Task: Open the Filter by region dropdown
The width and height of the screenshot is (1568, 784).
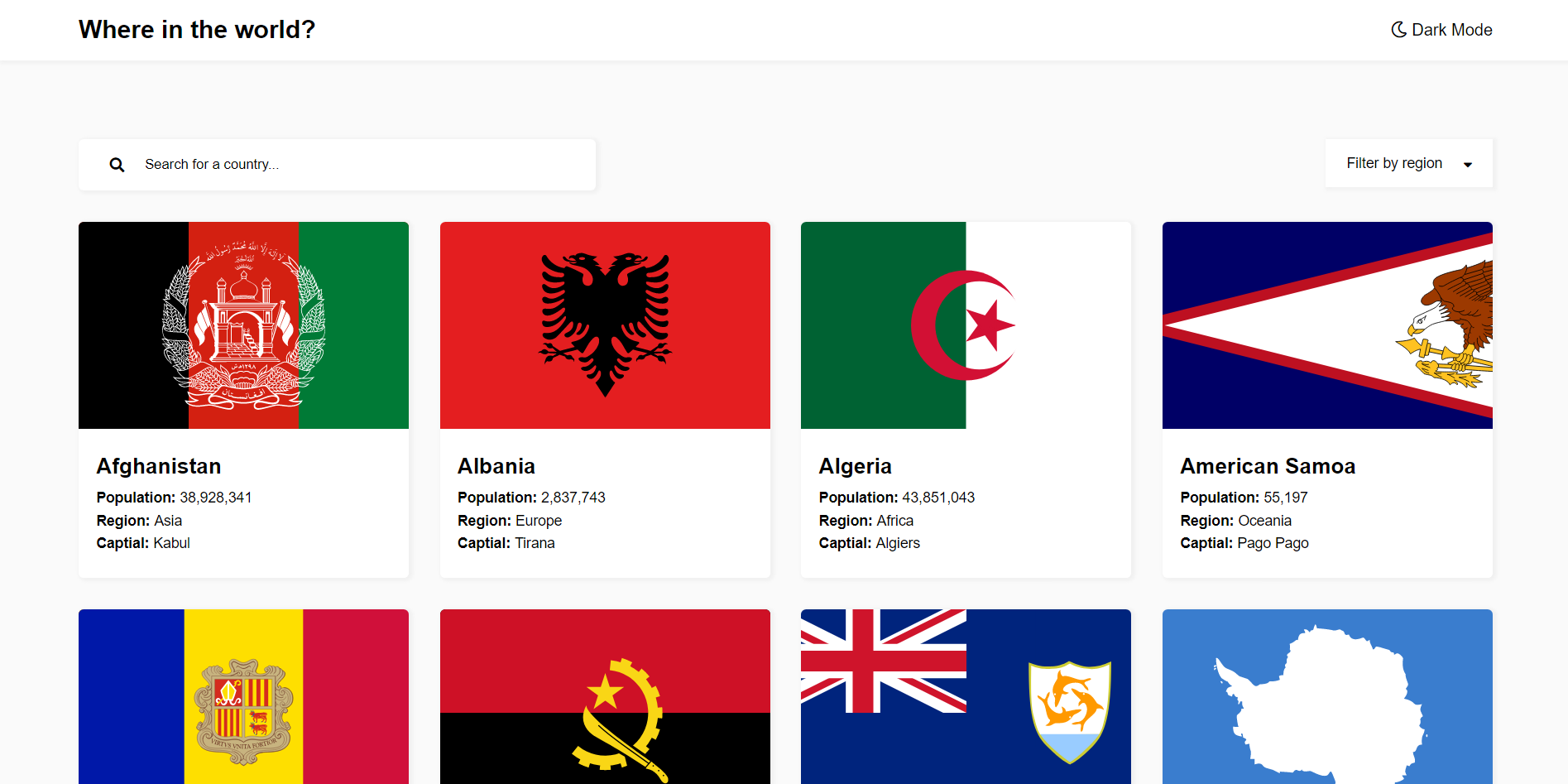Action: pyautogui.click(x=1408, y=163)
